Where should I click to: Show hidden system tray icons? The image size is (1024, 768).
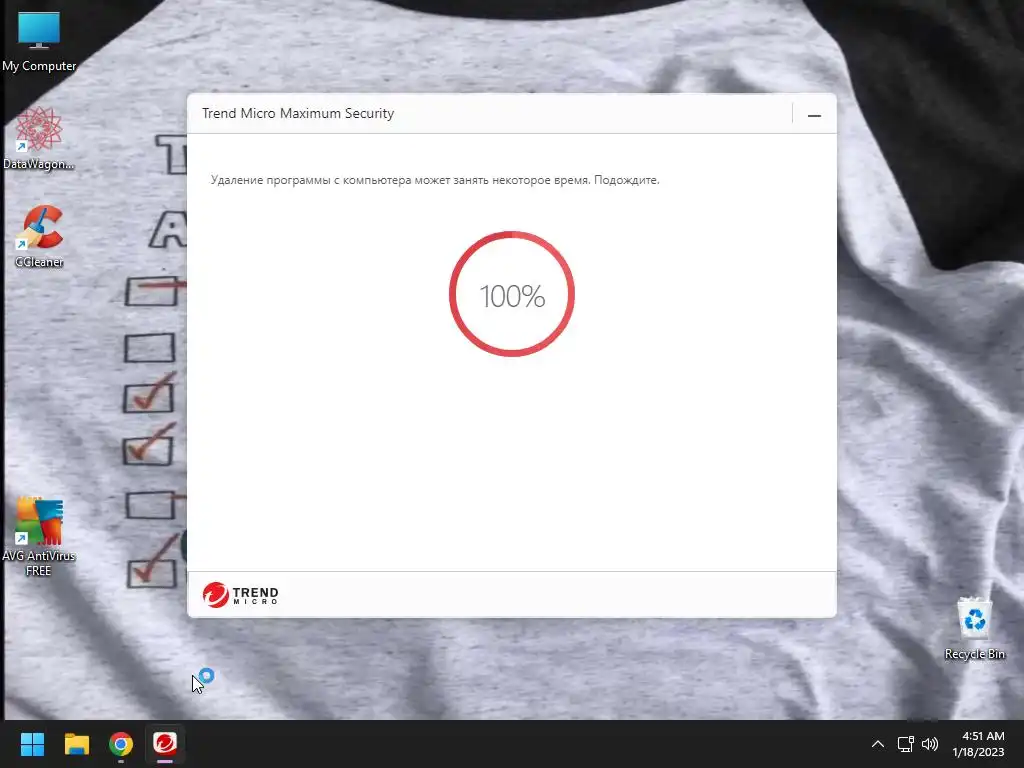coord(878,744)
